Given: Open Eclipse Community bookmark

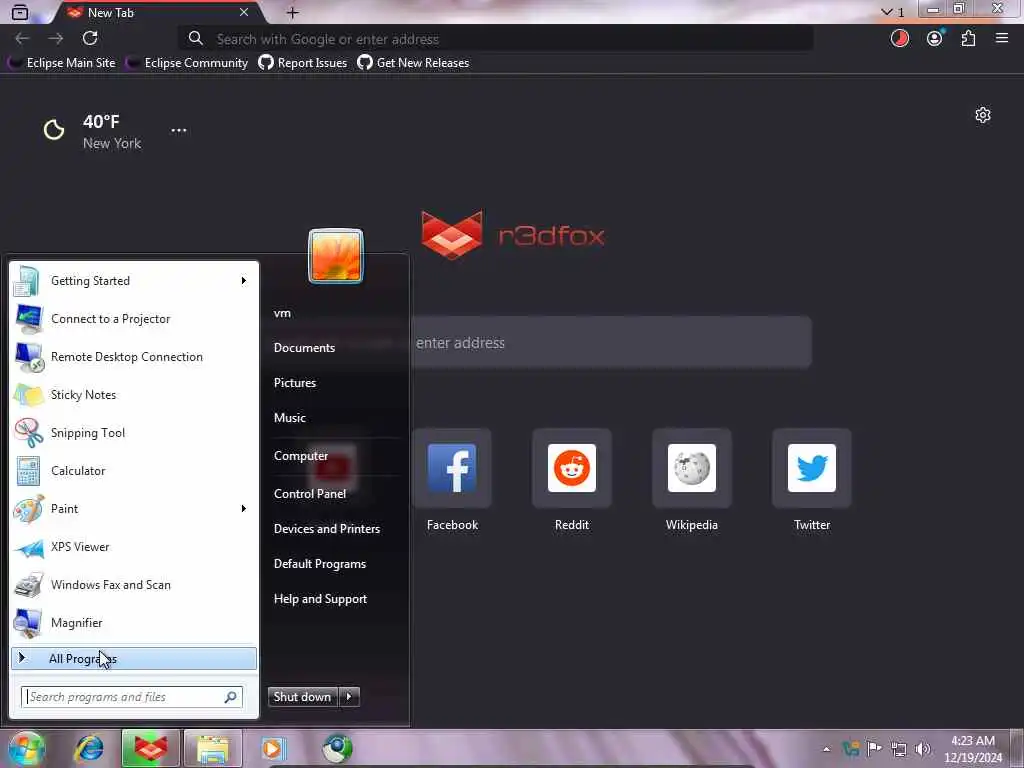Looking at the screenshot, I should 187,63.
